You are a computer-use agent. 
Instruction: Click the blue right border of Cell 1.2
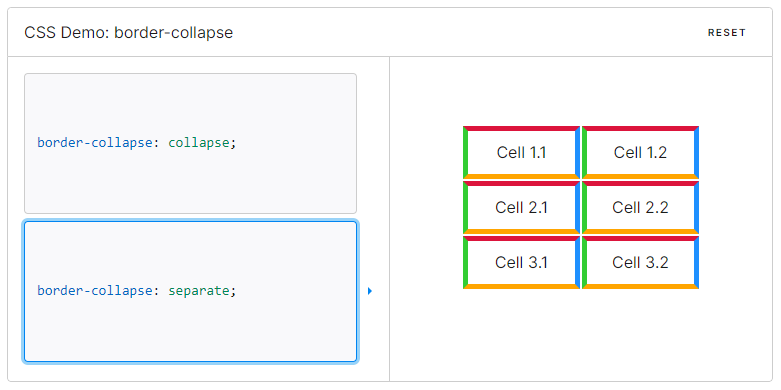[x=696, y=152]
